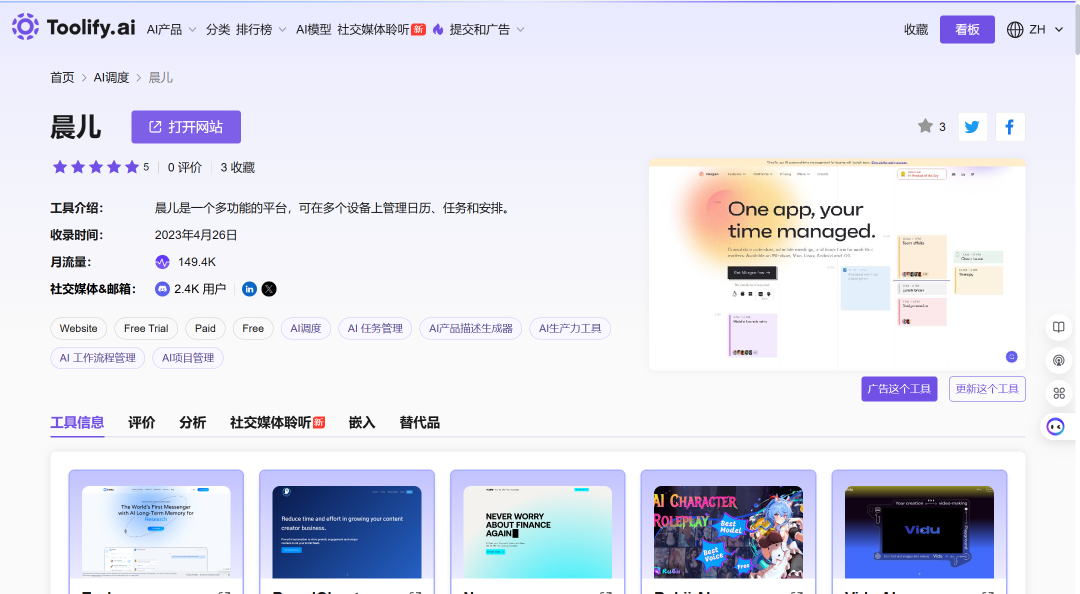This screenshot has height=594, width=1080.
Task: Select the Free tag
Action: [x=253, y=329]
